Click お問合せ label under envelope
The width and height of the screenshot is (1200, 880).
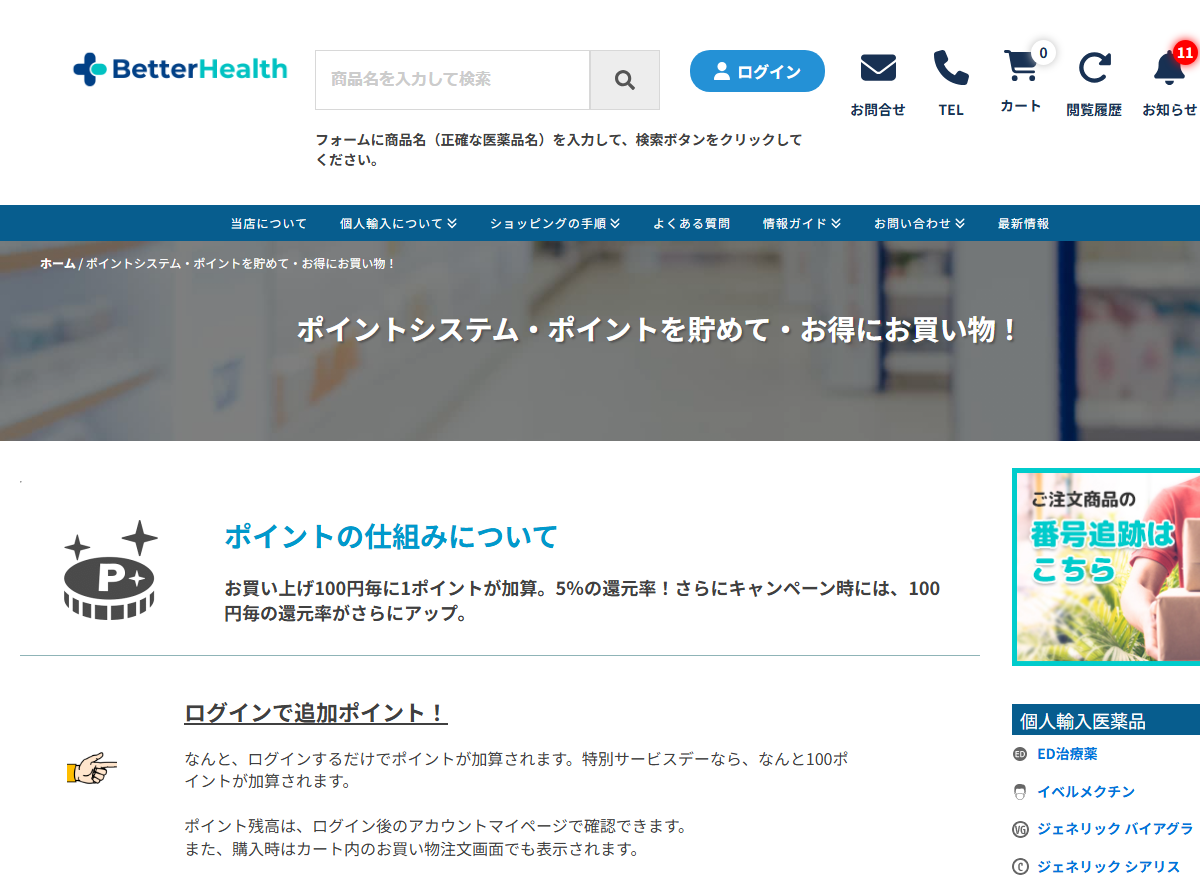[x=878, y=110]
